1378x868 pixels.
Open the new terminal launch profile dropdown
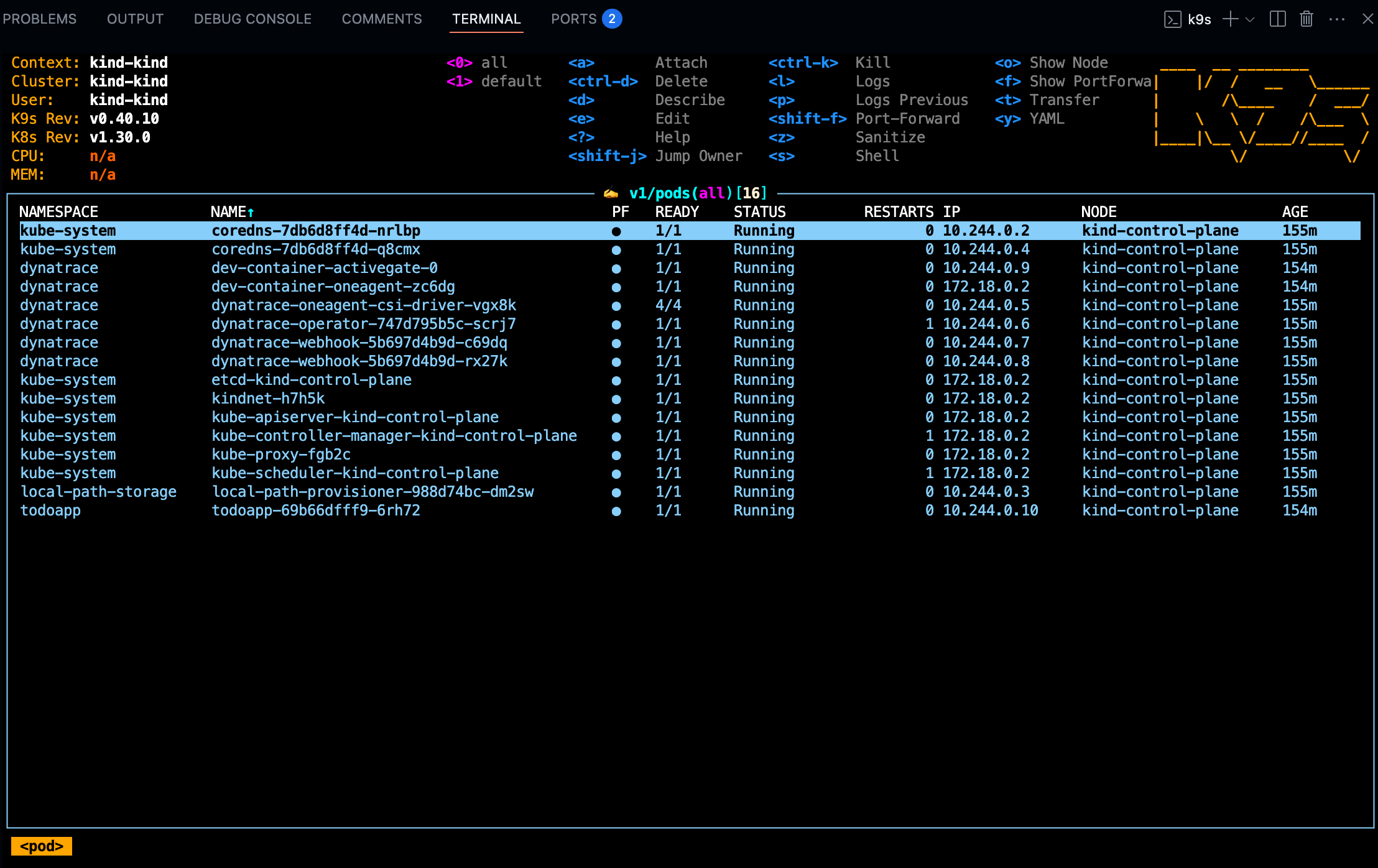click(1250, 19)
